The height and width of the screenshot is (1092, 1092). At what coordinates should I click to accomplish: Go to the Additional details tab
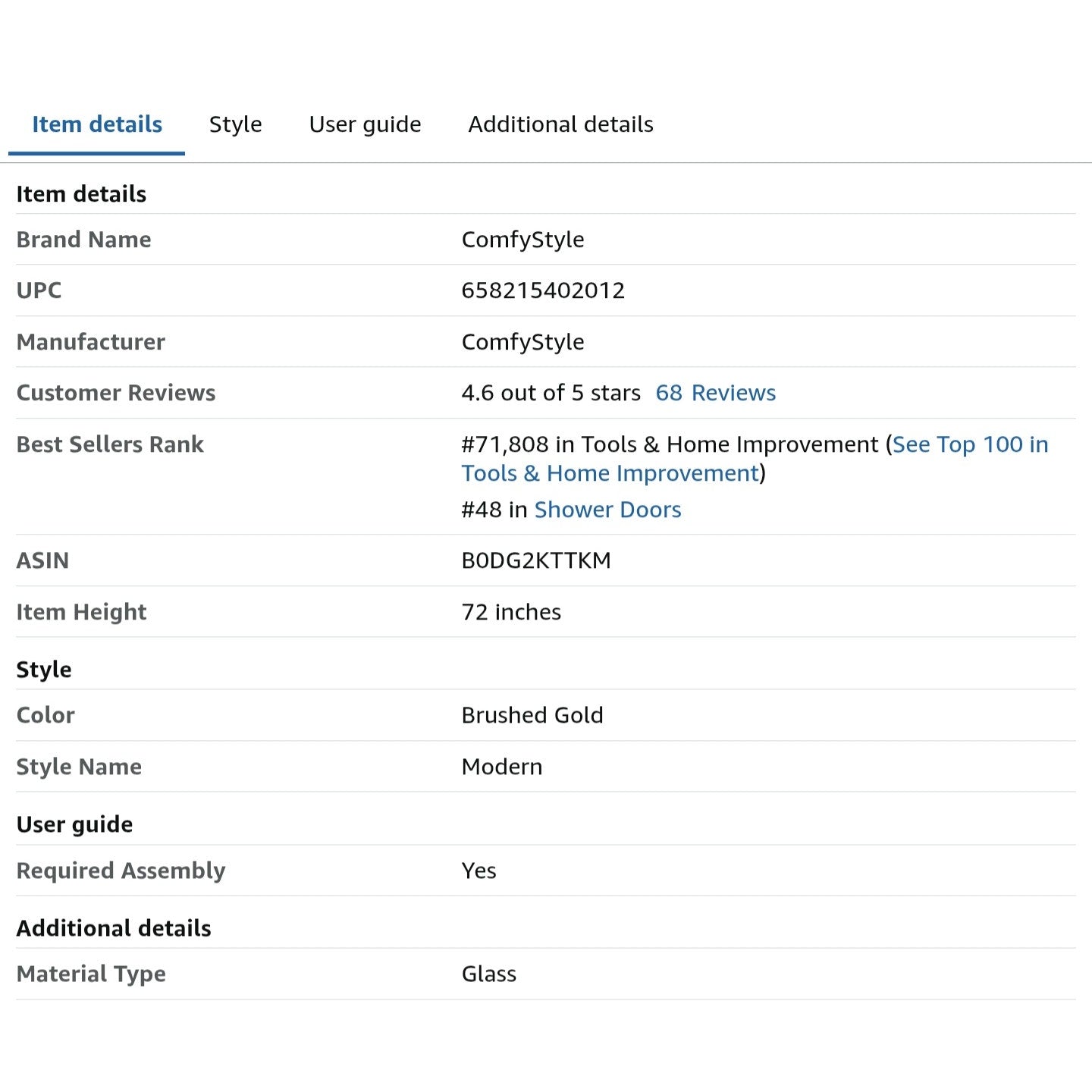pos(560,124)
